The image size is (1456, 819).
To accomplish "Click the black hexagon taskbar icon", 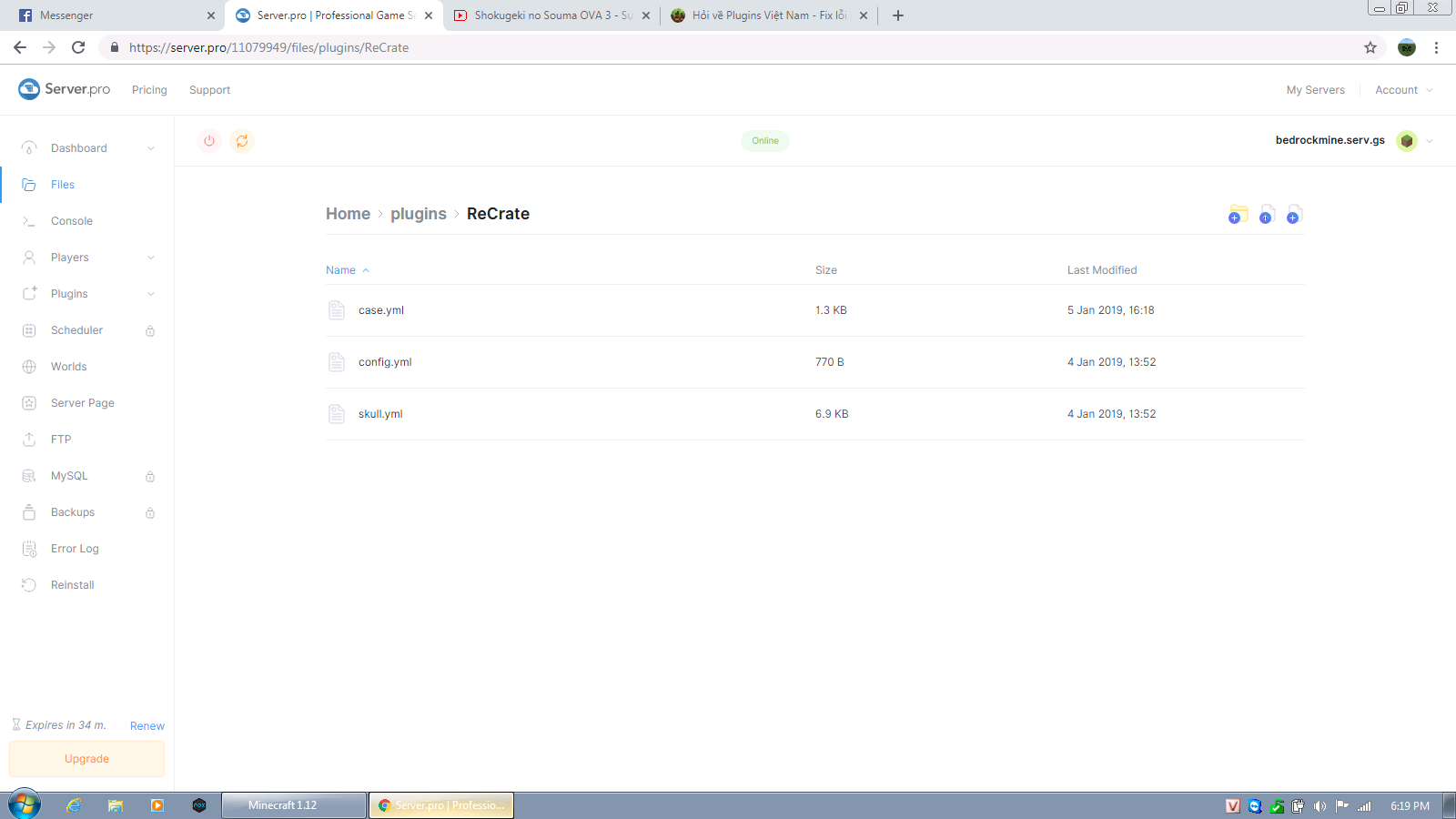I will (199, 805).
